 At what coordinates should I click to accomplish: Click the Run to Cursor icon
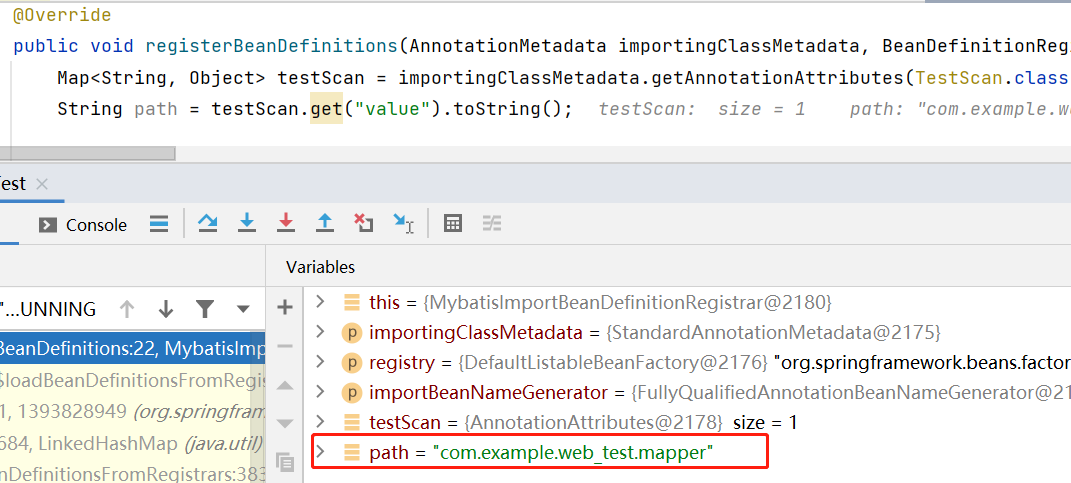click(403, 224)
